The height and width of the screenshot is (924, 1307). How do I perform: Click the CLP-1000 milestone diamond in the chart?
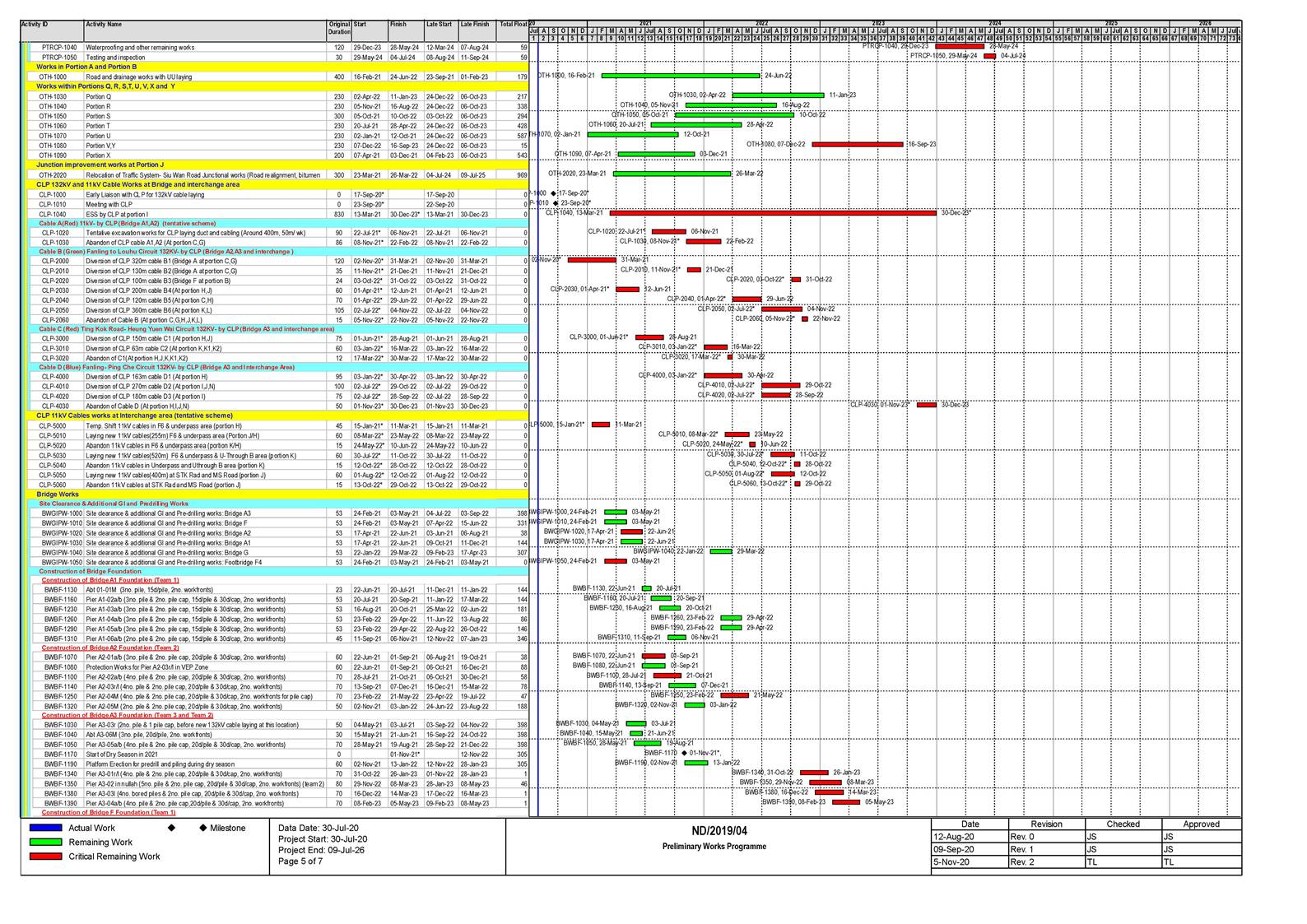tap(554, 193)
